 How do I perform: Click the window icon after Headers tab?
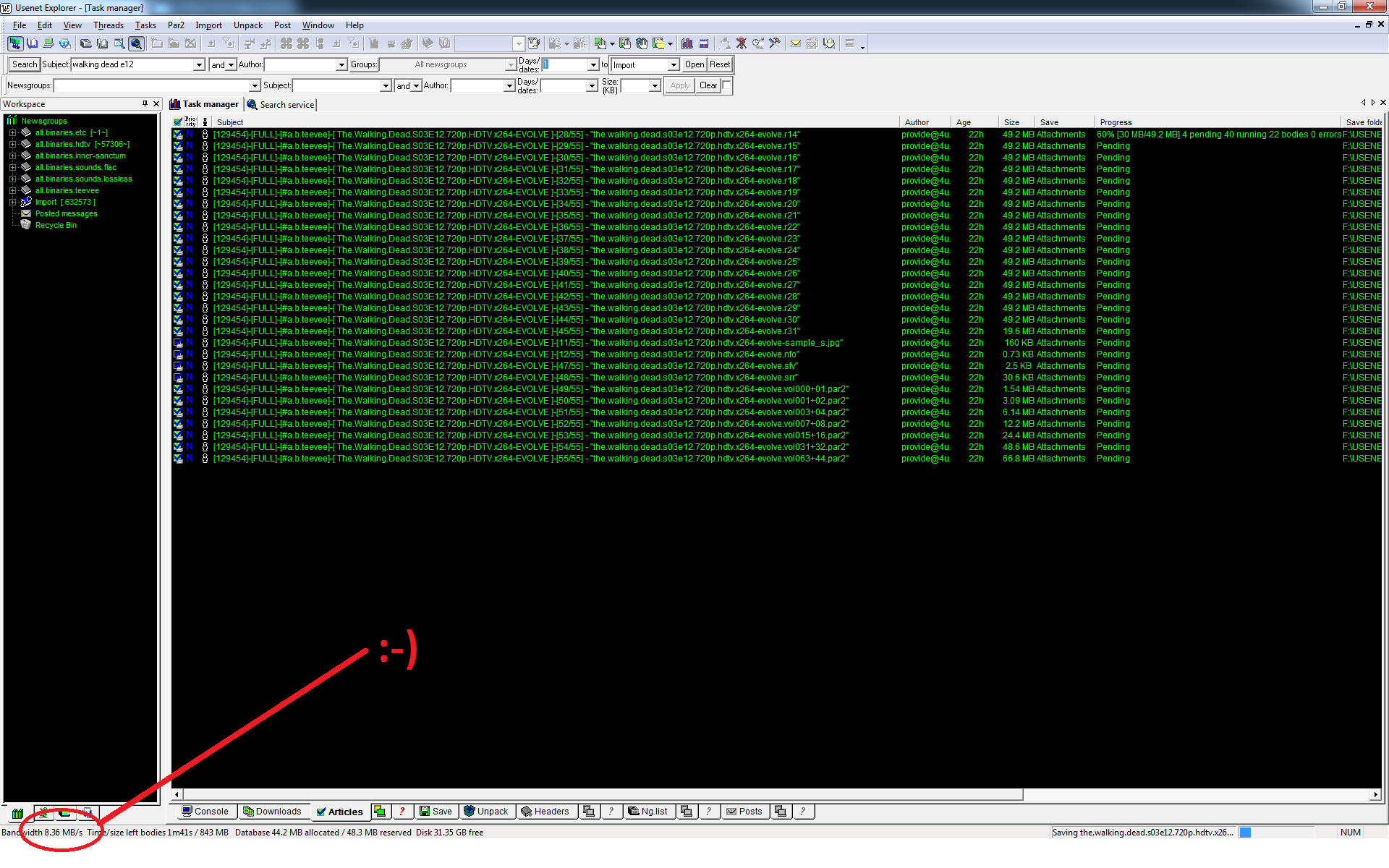(589, 812)
